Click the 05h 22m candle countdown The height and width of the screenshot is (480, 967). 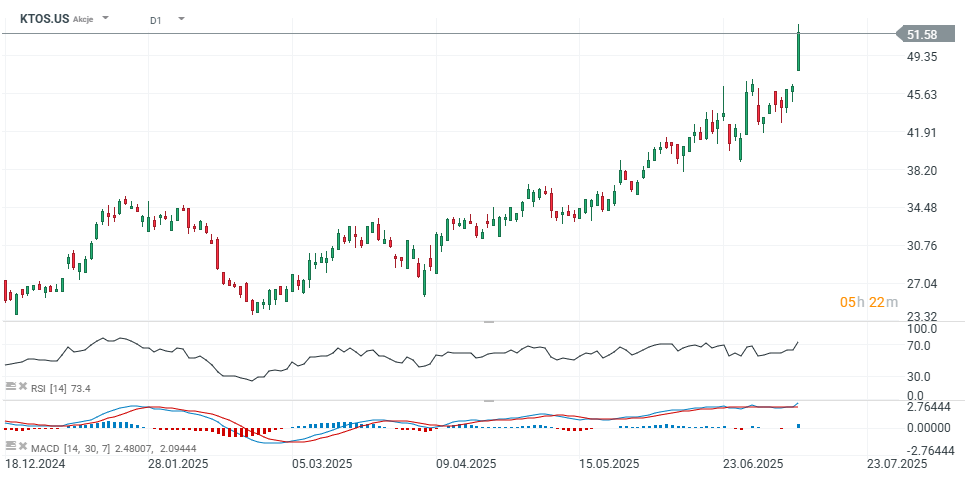click(x=869, y=302)
